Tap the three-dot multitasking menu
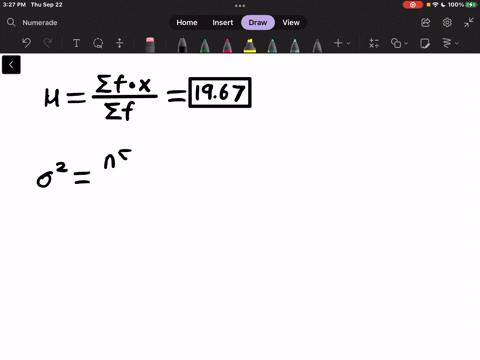The image size is (480, 360). 240,6
